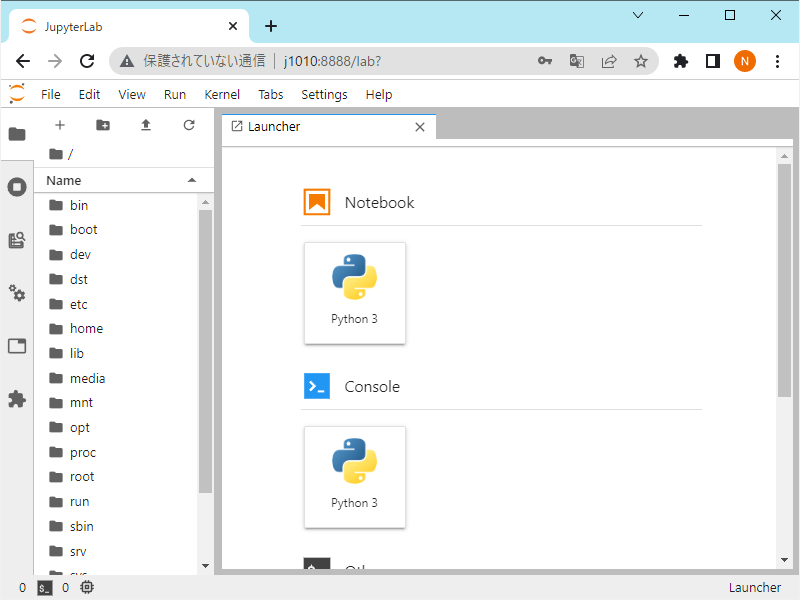Launch a Python 3 notebook
Viewport: 800px width, 600px height.
point(355,293)
